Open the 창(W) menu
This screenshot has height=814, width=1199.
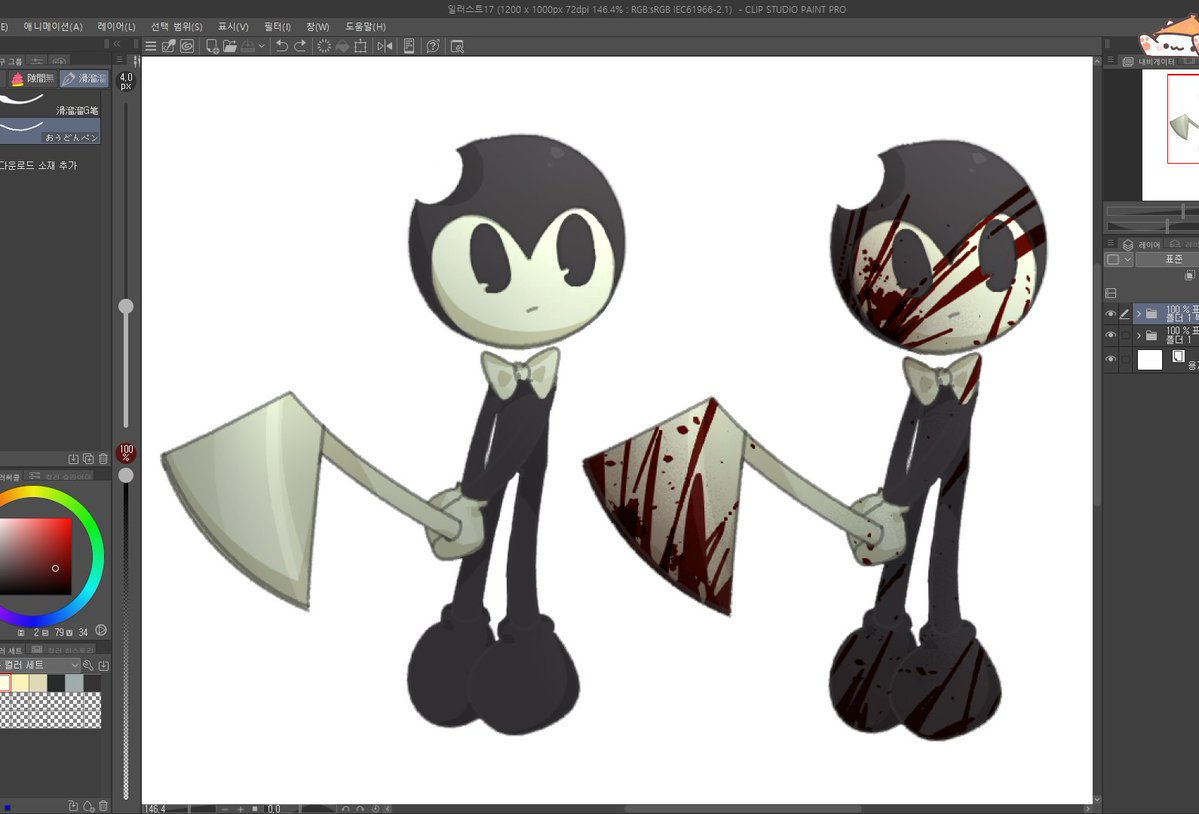[x=317, y=27]
